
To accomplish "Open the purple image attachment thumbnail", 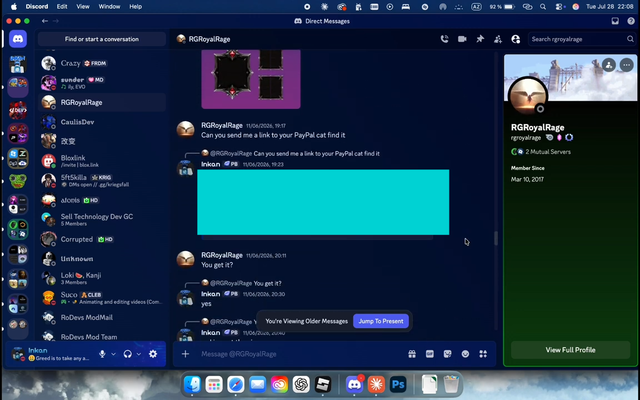I will 251,79.
